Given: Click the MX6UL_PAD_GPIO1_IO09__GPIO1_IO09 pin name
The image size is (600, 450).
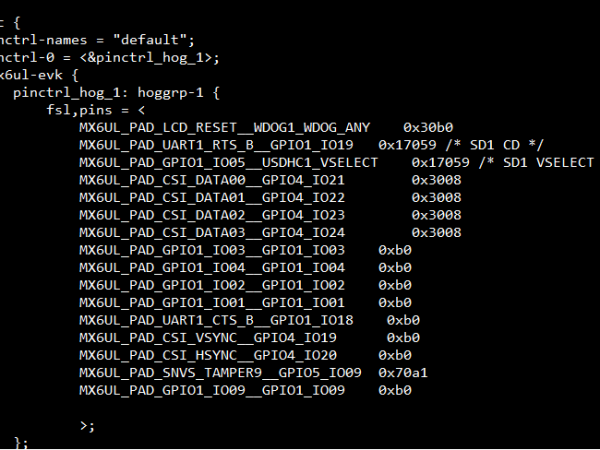Looking at the screenshot, I should pyautogui.click(x=212, y=390).
